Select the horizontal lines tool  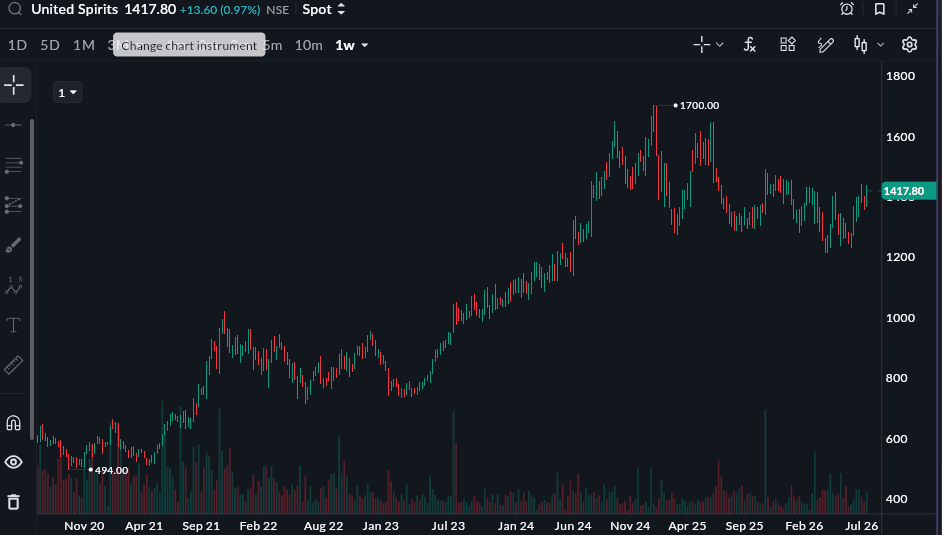point(13,166)
